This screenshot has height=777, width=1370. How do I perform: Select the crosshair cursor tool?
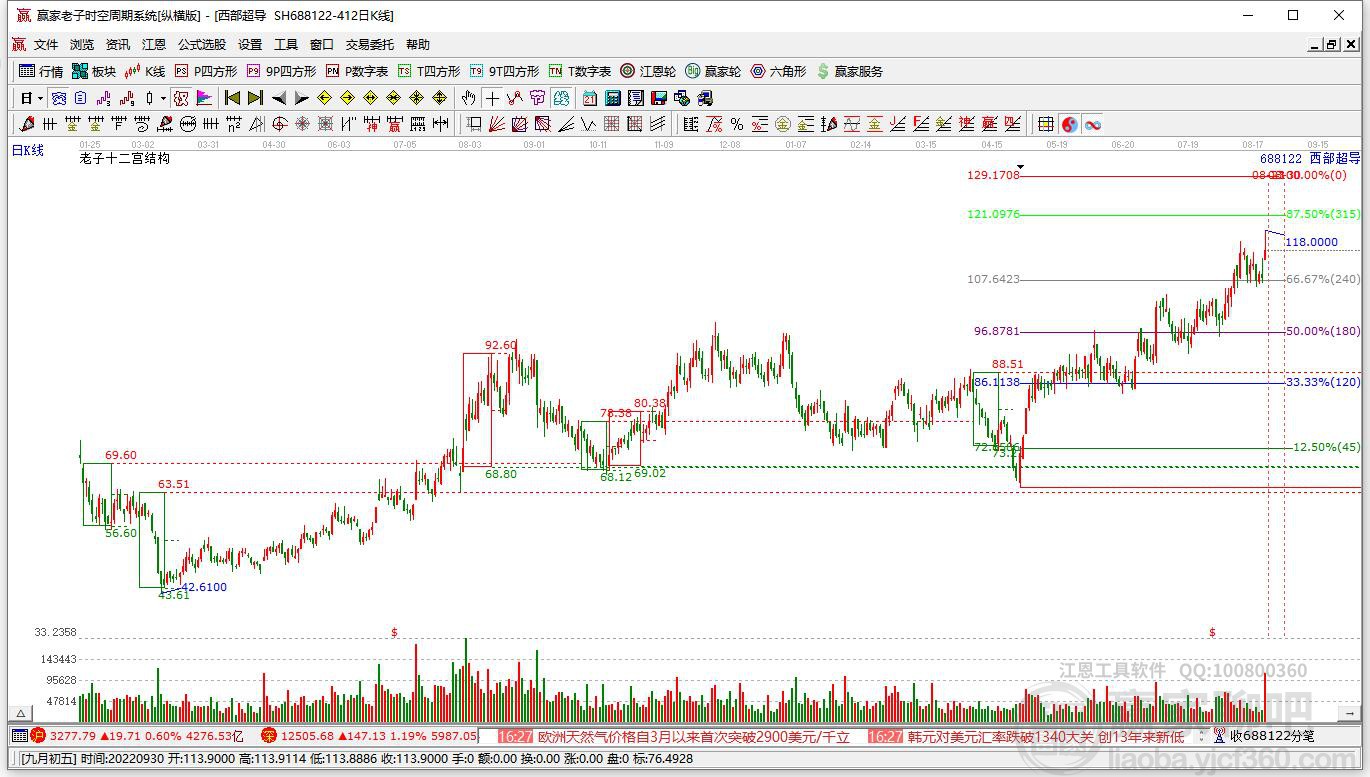pyautogui.click(x=492, y=98)
